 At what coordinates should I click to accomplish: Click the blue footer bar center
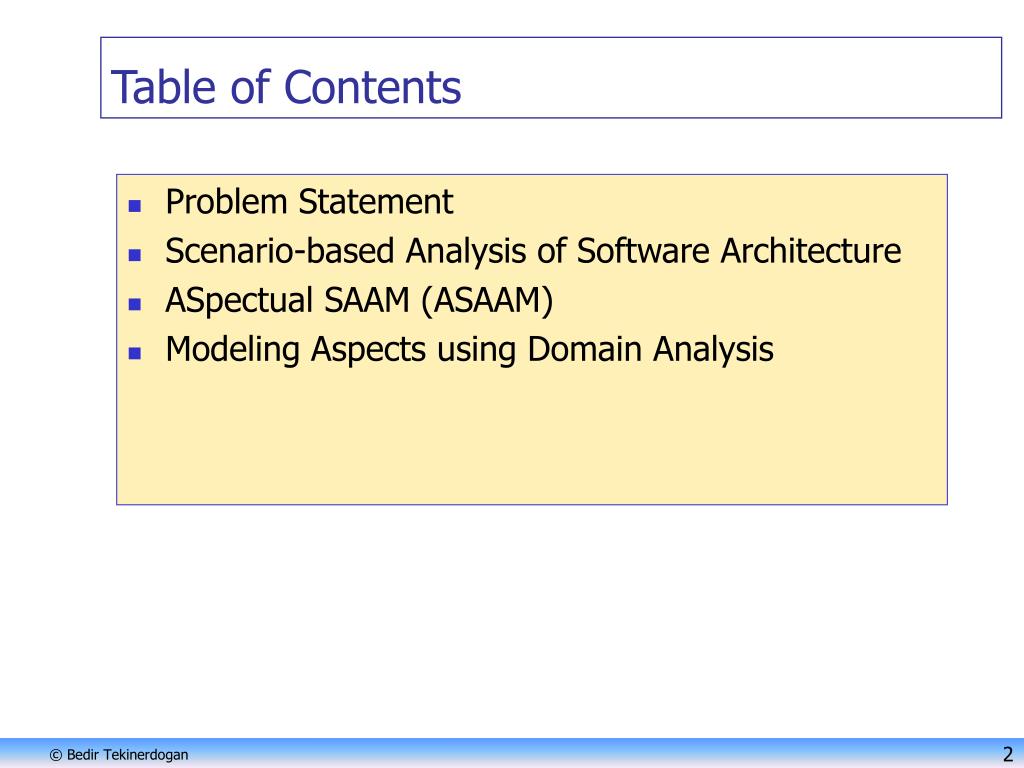[x=512, y=753]
